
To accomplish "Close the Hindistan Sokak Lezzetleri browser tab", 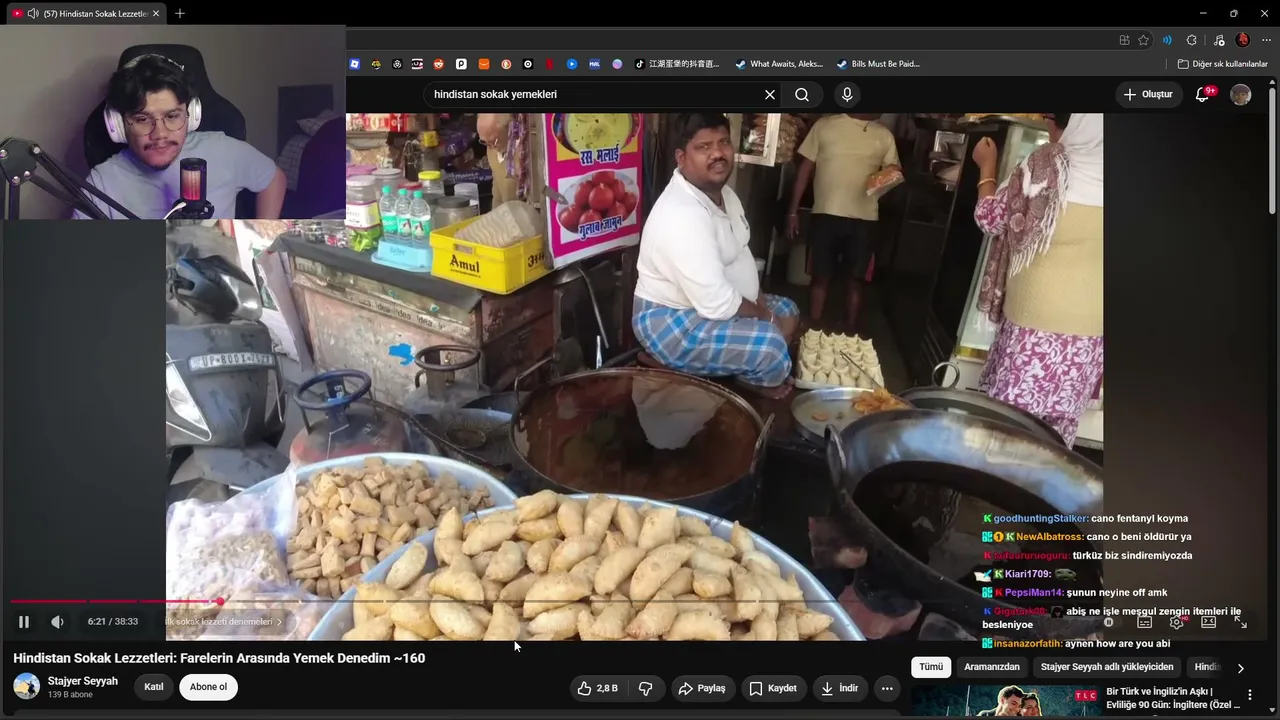I will click(x=156, y=14).
